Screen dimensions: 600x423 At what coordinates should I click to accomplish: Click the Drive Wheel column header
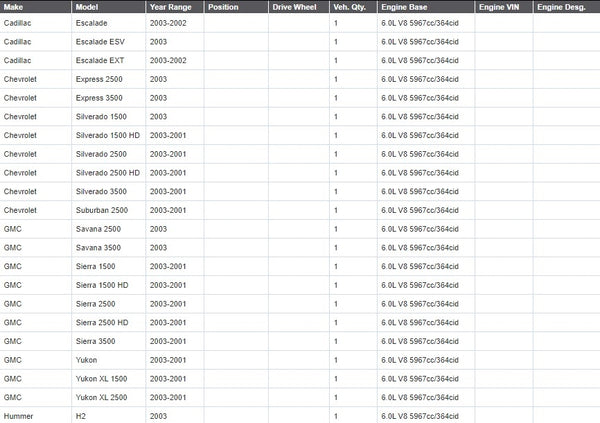tap(293, 7)
